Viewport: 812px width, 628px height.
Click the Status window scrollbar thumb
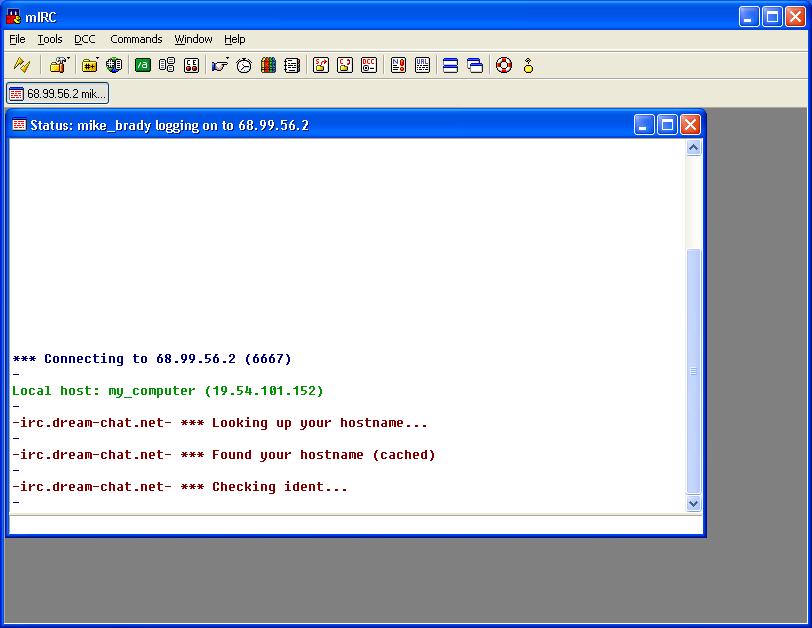(693, 371)
